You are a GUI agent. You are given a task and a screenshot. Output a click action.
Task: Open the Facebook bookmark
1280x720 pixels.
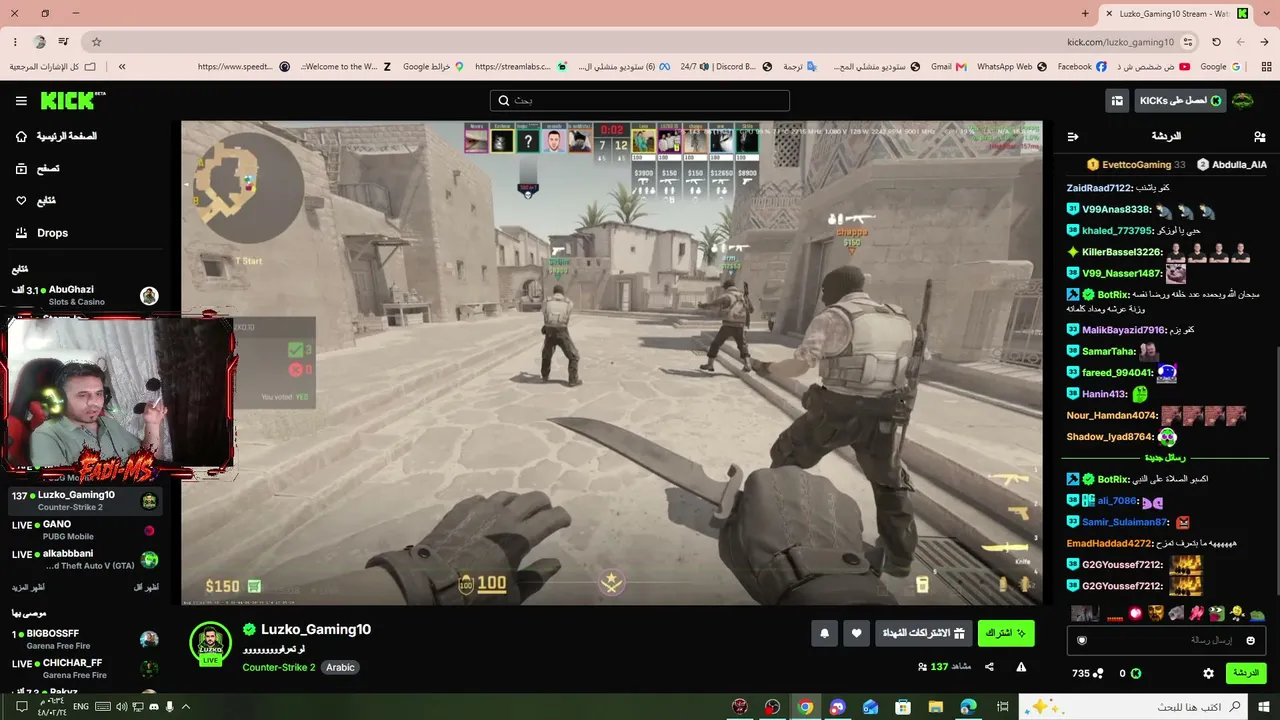1083,67
